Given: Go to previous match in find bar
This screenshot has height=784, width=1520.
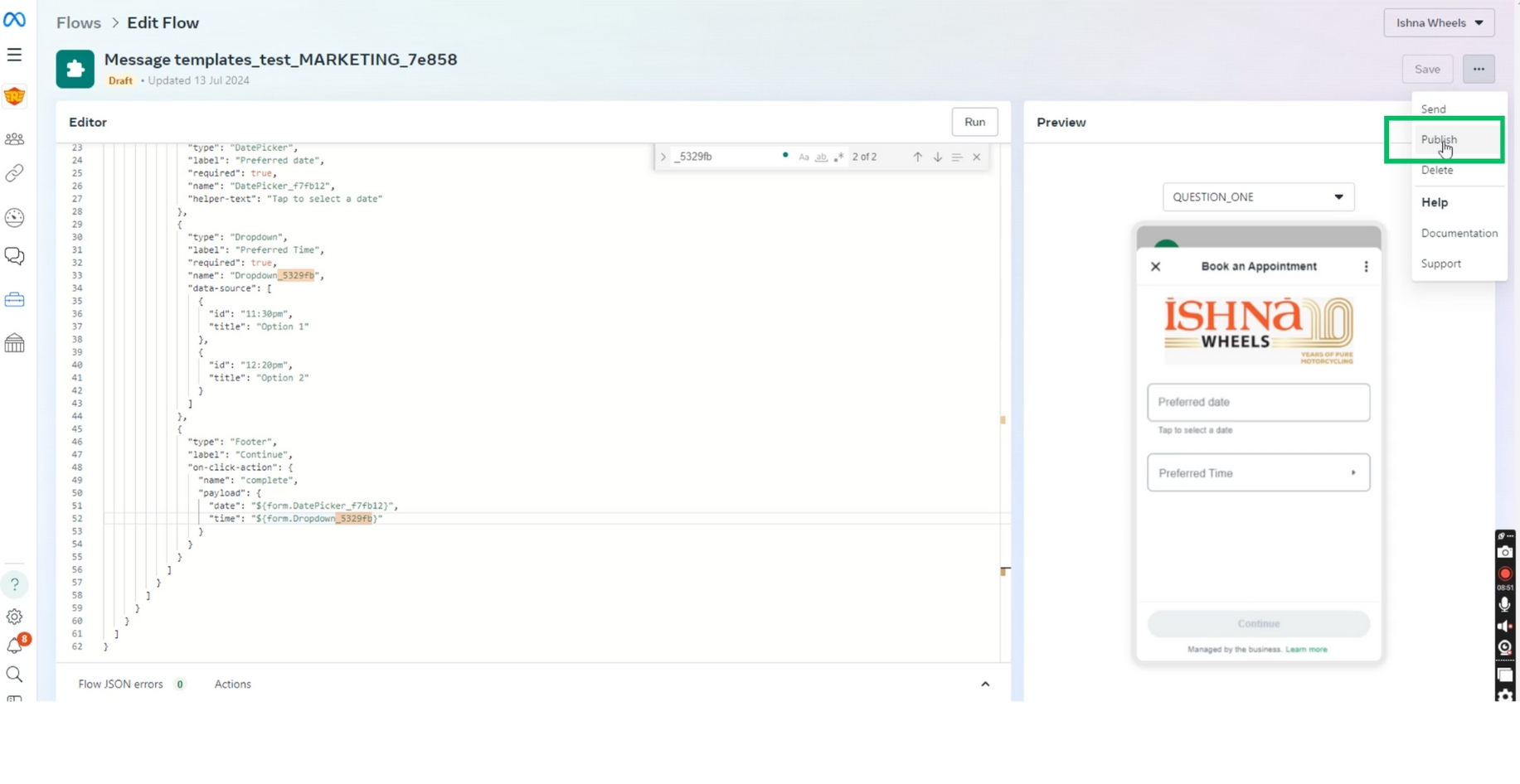Looking at the screenshot, I should pyautogui.click(x=917, y=157).
